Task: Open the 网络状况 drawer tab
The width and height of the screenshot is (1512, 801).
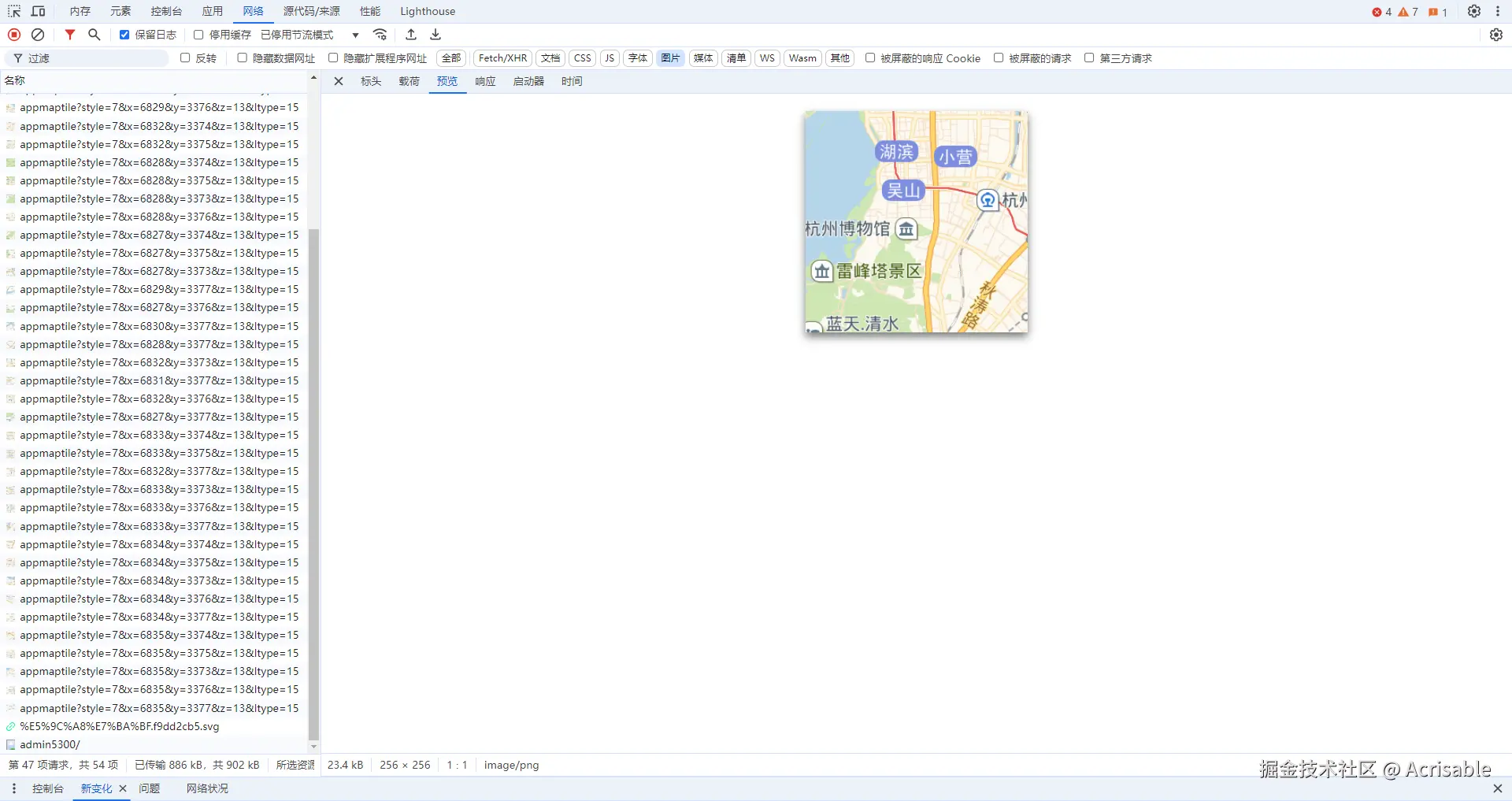Action: click(x=207, y=788)
